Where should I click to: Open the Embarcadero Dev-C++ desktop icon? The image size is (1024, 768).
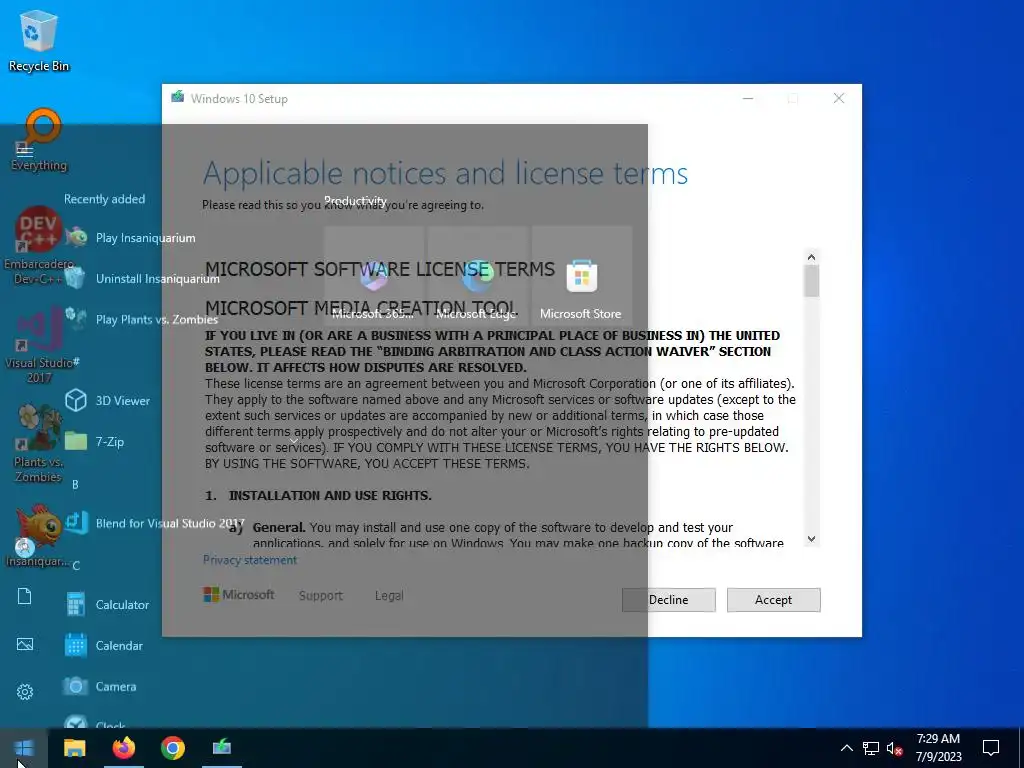(39, 246)
